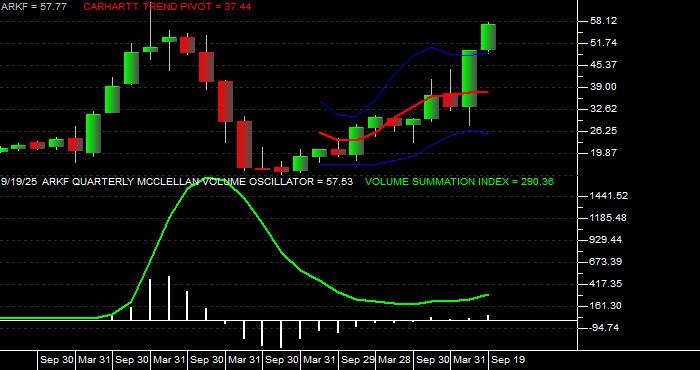Select the CARHARTT TREND PIVOT = 37.44 label

pyautogui.click(x=167, y=7)
